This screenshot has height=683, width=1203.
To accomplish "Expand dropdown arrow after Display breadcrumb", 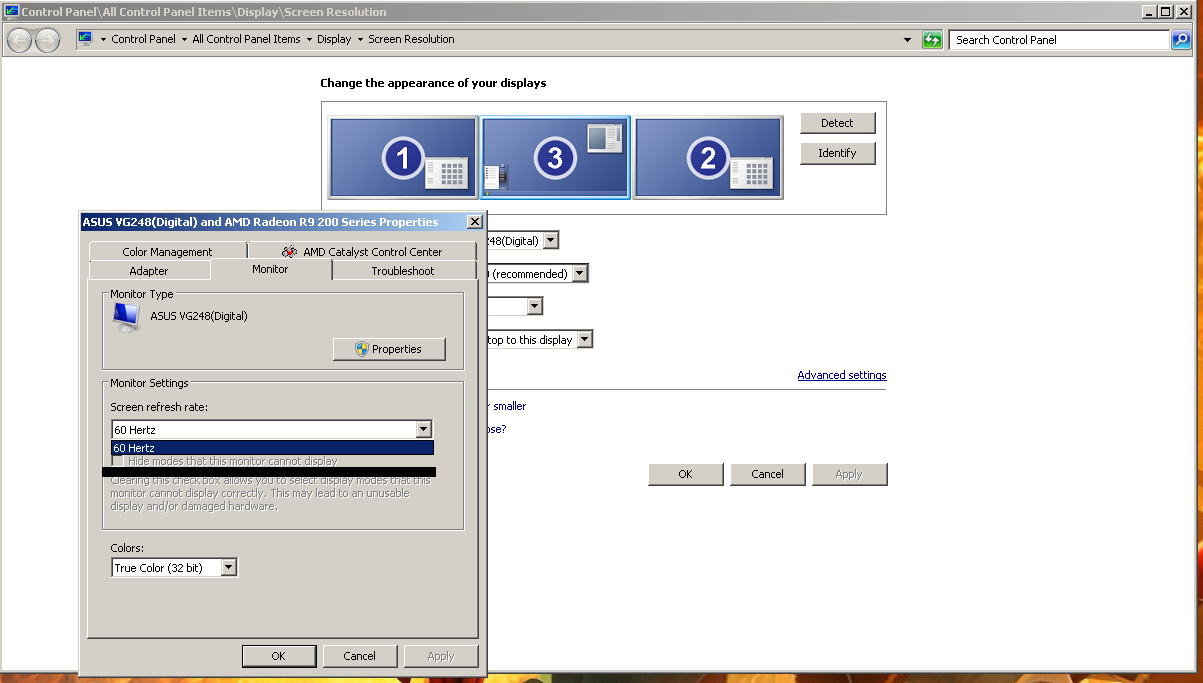I will (x=360, y=40).
